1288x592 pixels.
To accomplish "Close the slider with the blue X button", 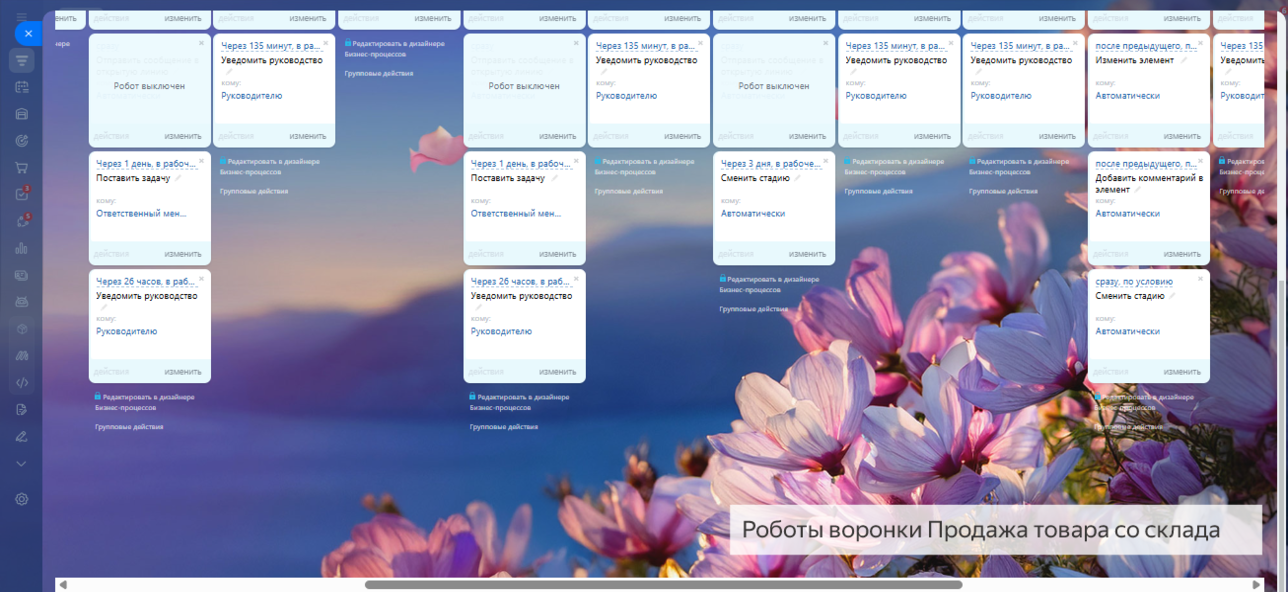I will [x=28, y=33].
